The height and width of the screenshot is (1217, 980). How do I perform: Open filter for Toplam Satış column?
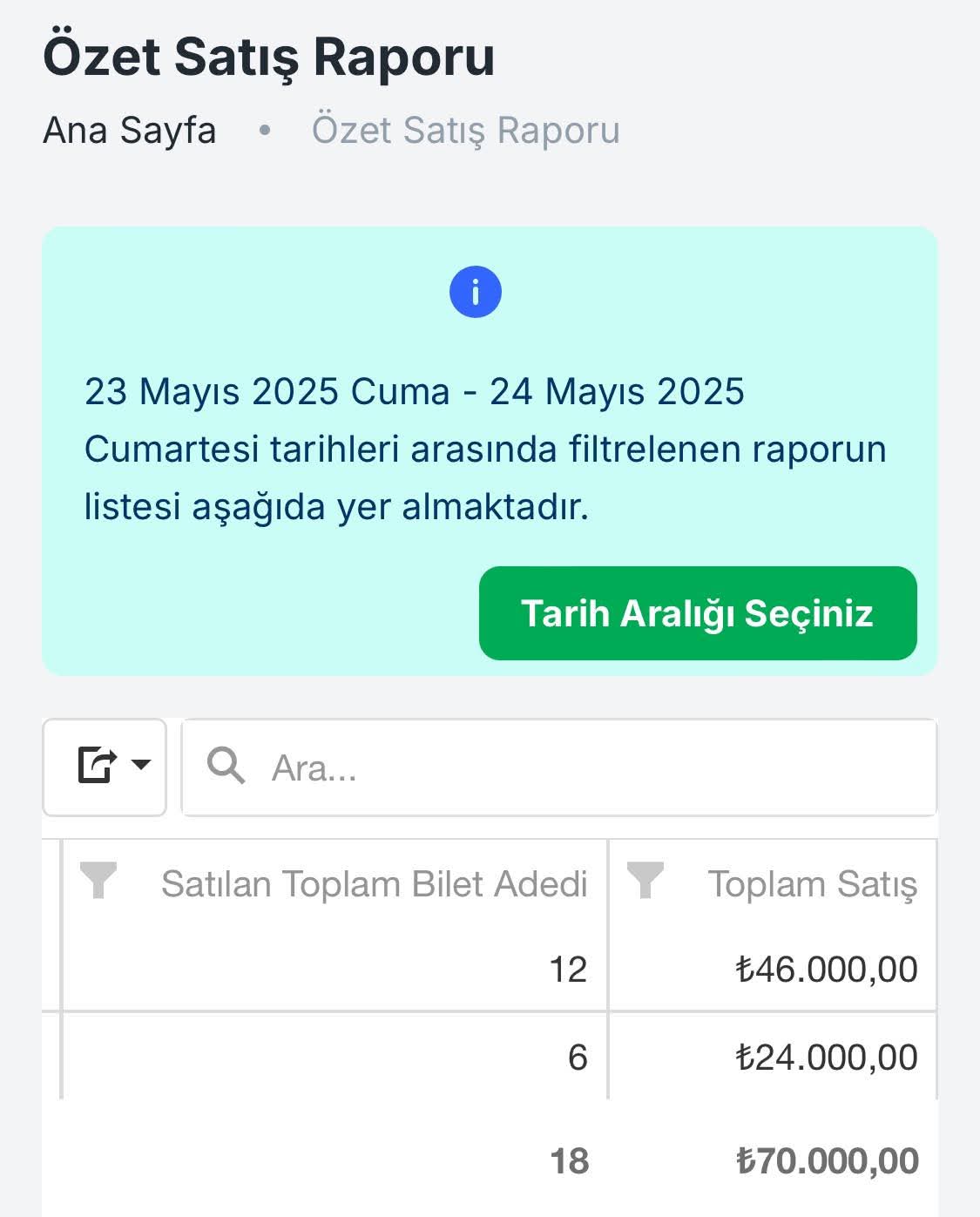645,881
